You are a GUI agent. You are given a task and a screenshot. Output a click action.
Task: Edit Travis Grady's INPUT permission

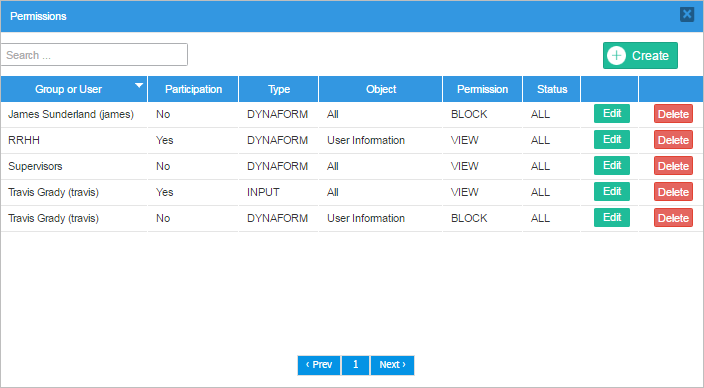612,192
